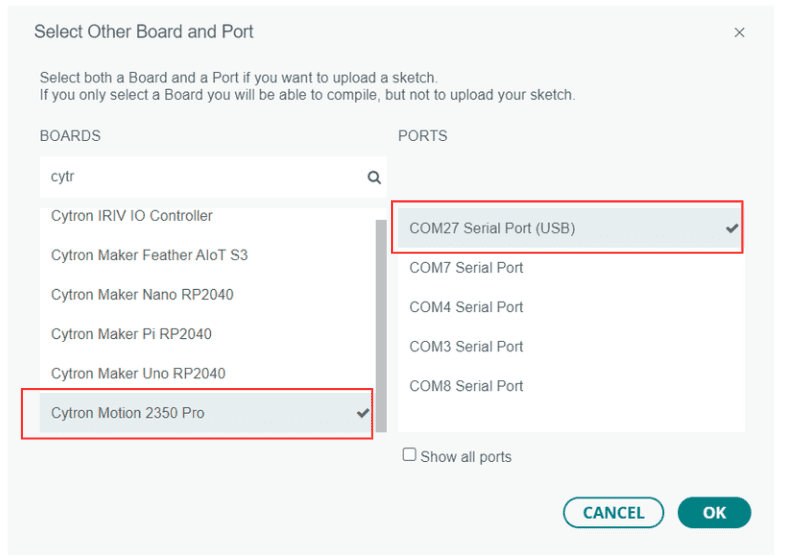
Task: Pick COM3 Serial Port
Action: (x=466, y=347)
